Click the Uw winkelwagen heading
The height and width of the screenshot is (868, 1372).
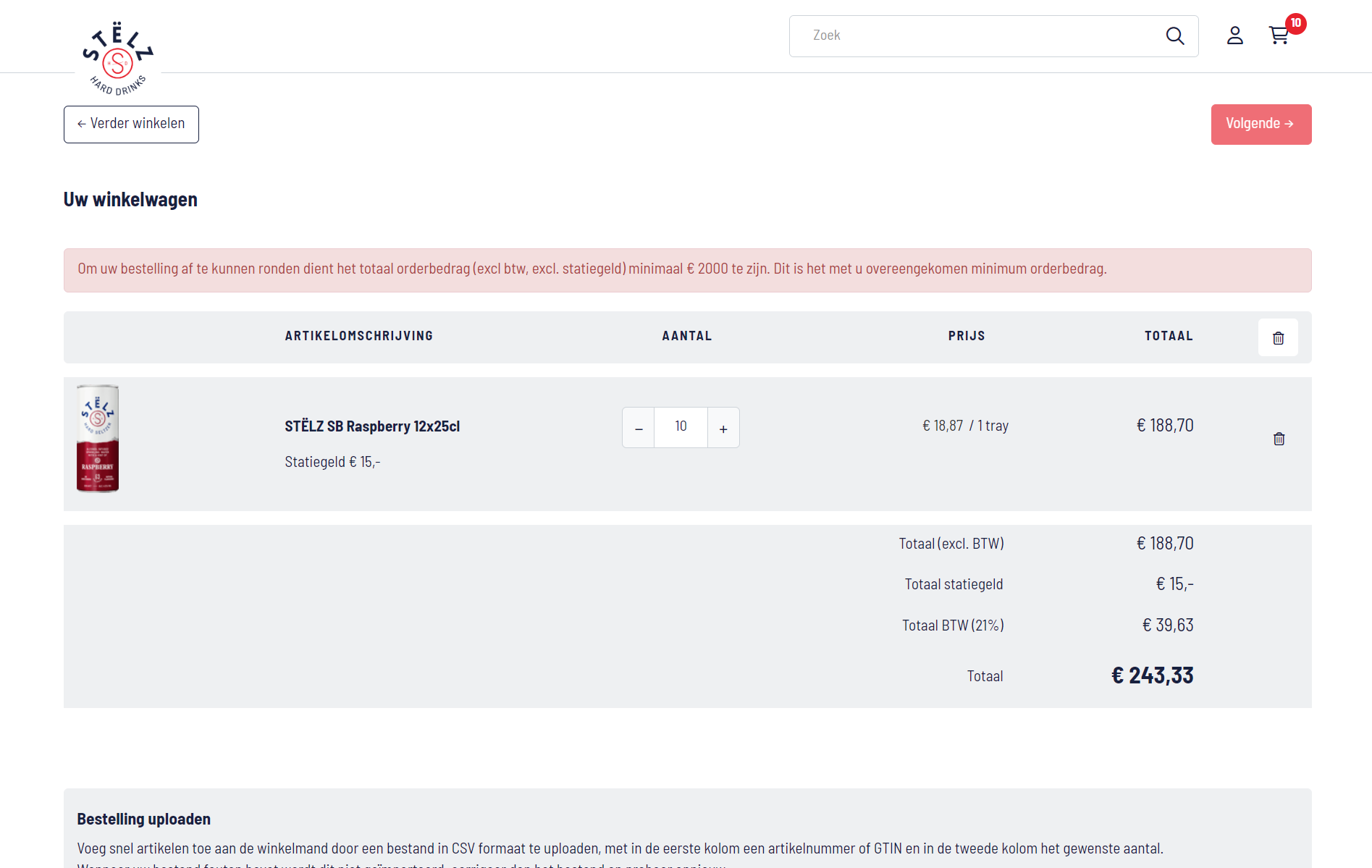(130, 200)
